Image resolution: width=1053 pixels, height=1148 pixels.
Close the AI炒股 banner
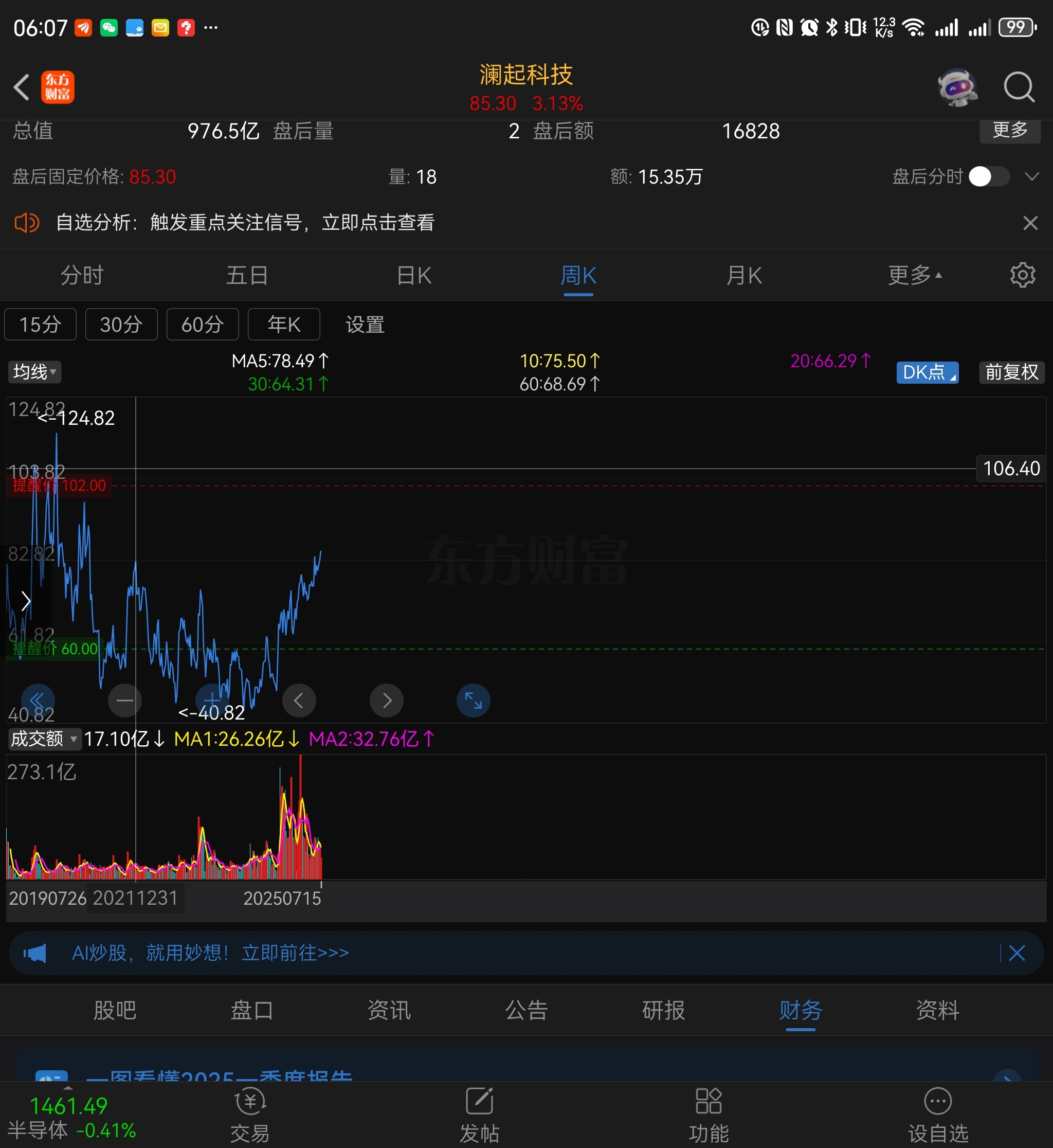point(1017,953)
